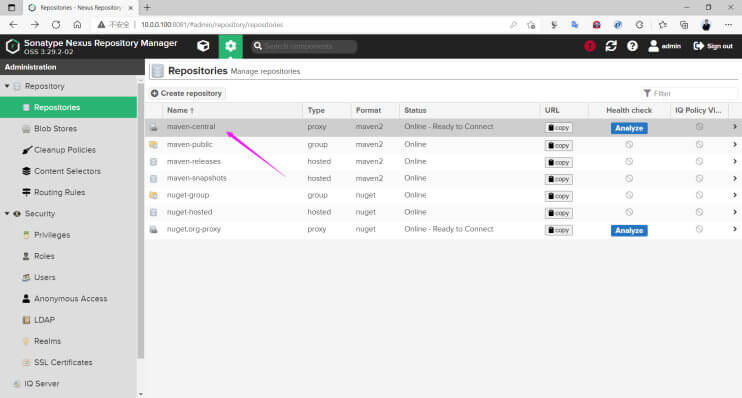Open maven-central row arrow
The width and height of the screenshot is (742, 398).
(734, 127)
